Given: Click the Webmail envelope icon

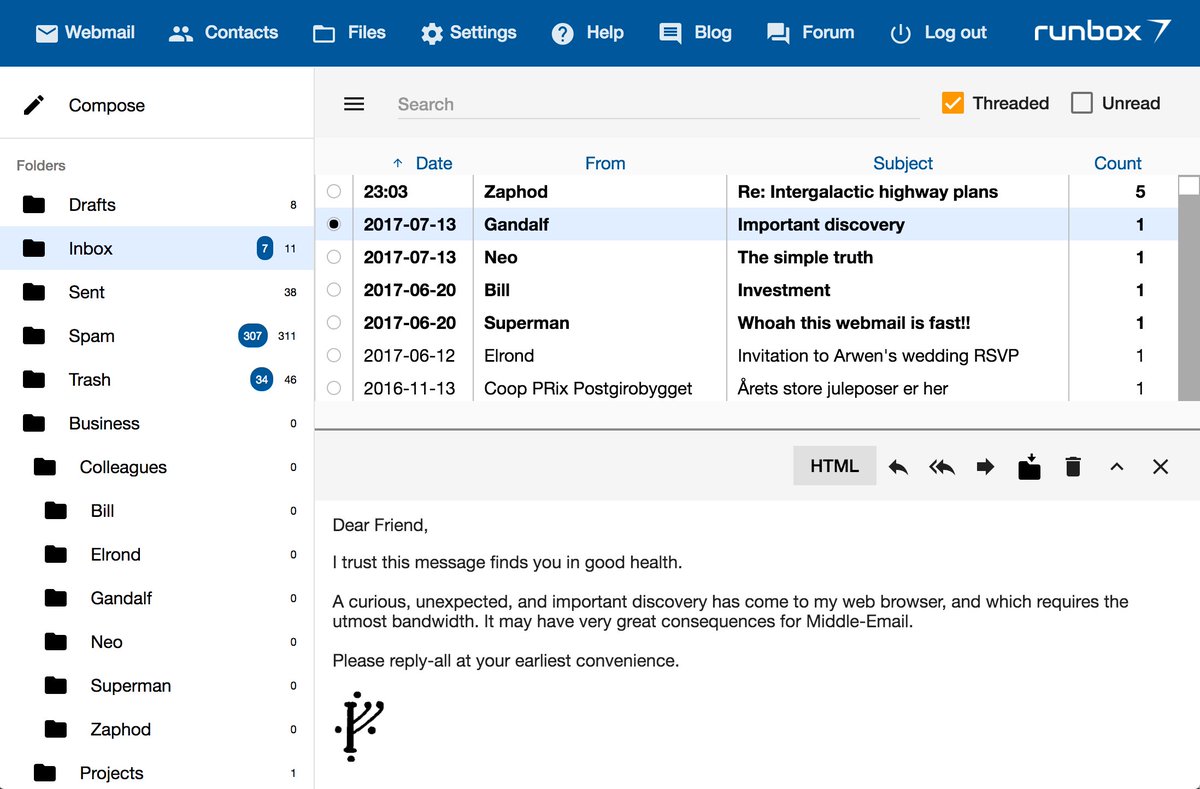Looking at the screenshot, I should coord(46,33).
